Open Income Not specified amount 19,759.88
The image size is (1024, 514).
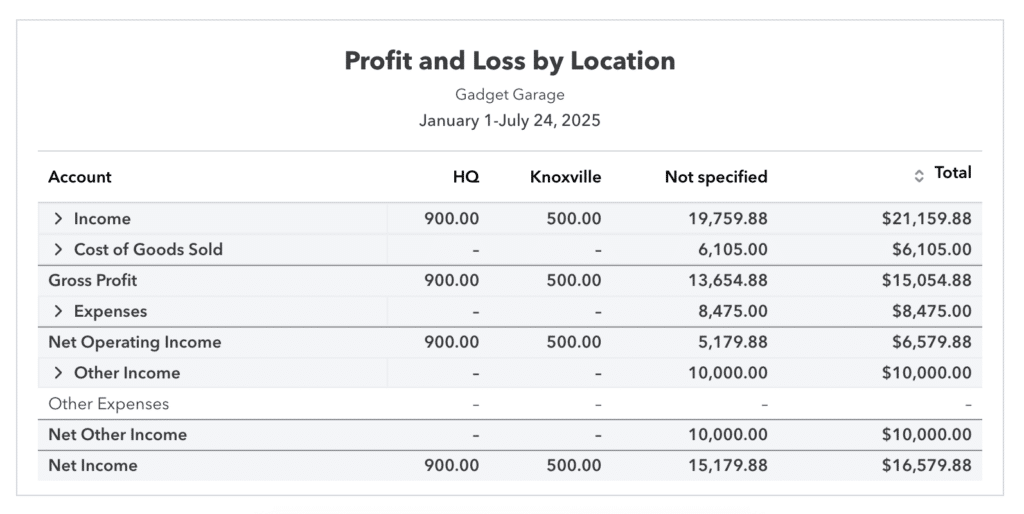point(728,219)
